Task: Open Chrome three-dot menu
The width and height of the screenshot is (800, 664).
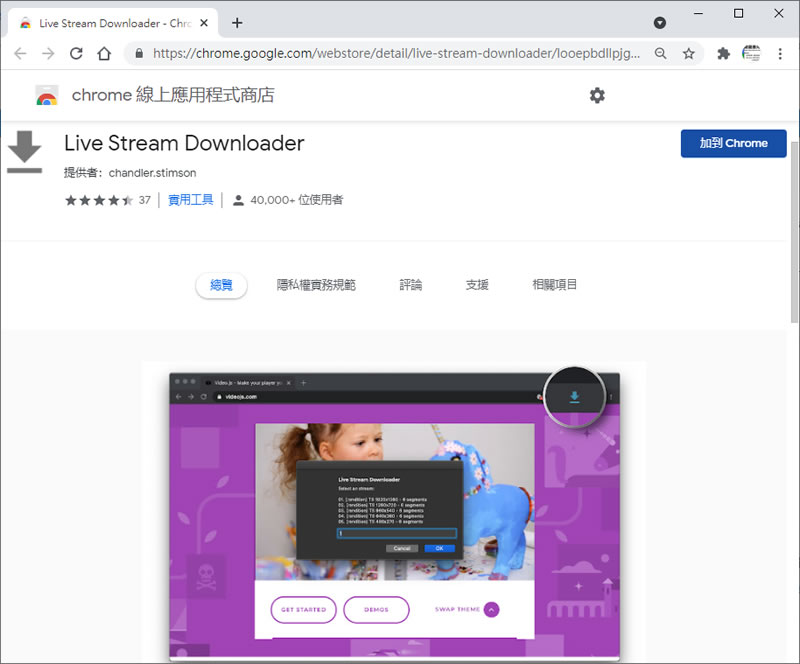Action: (x=780, y=54)
